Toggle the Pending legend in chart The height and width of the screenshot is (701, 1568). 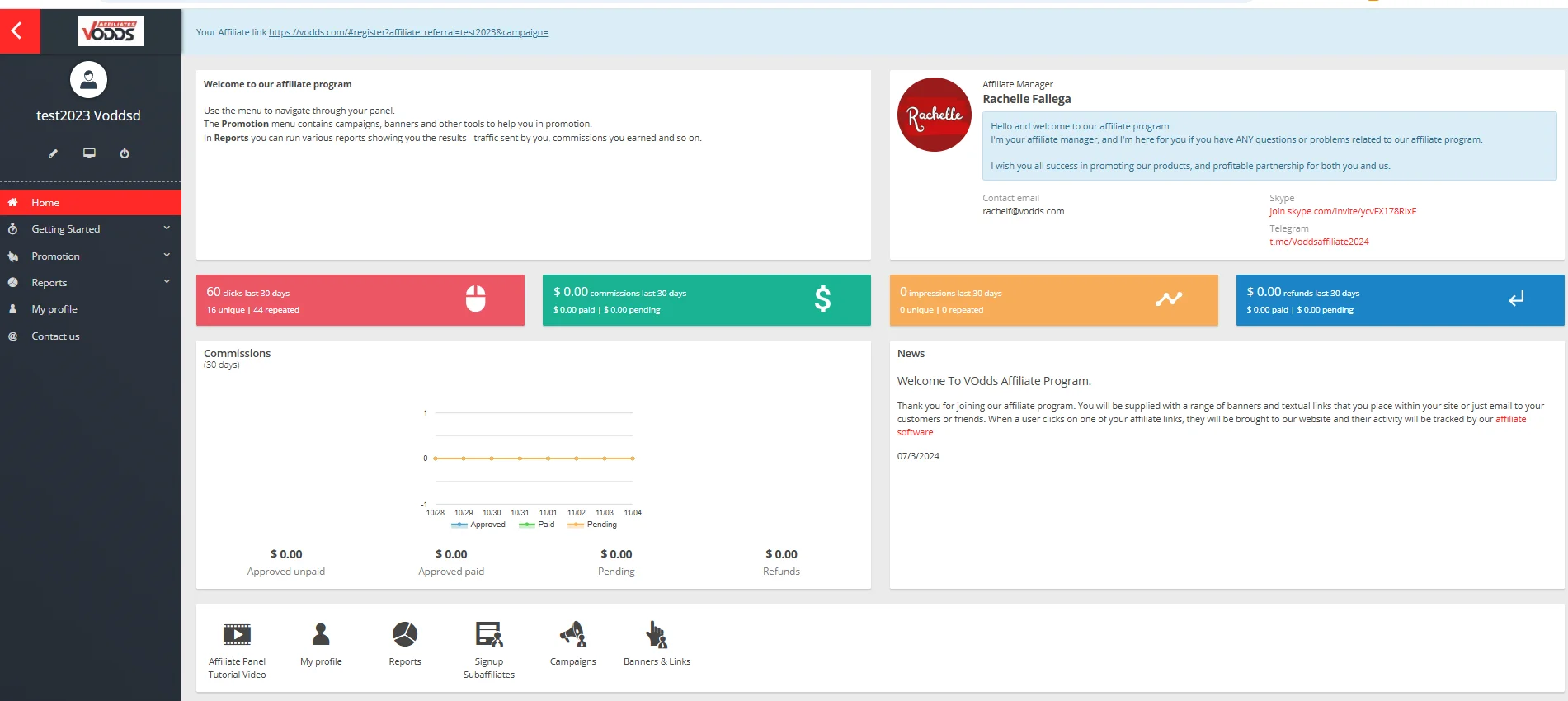[x=594, y=525]
